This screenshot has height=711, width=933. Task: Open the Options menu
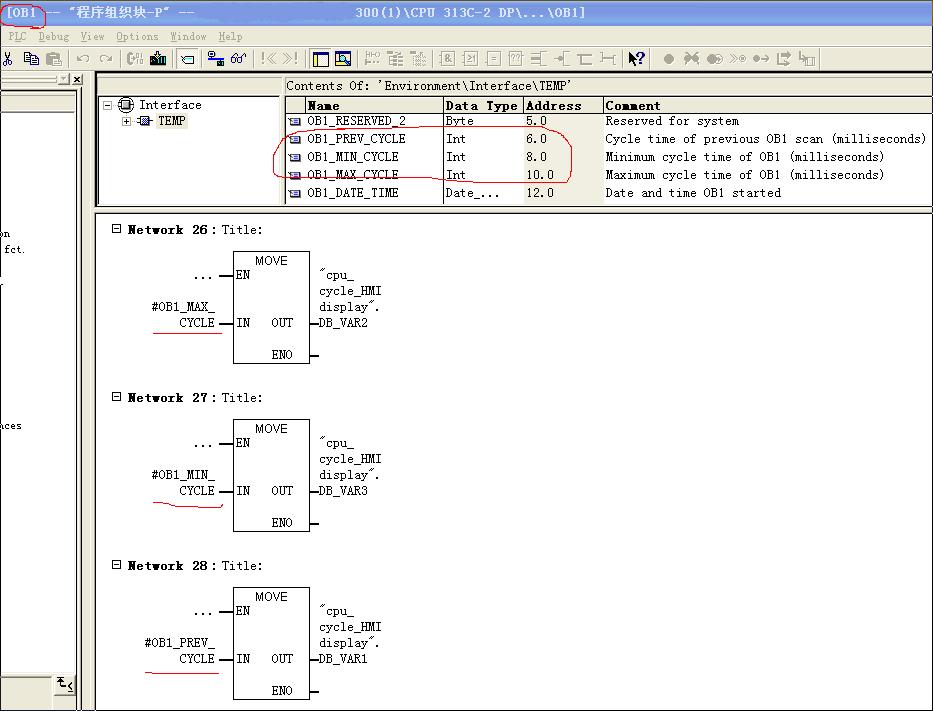[137, 36]
